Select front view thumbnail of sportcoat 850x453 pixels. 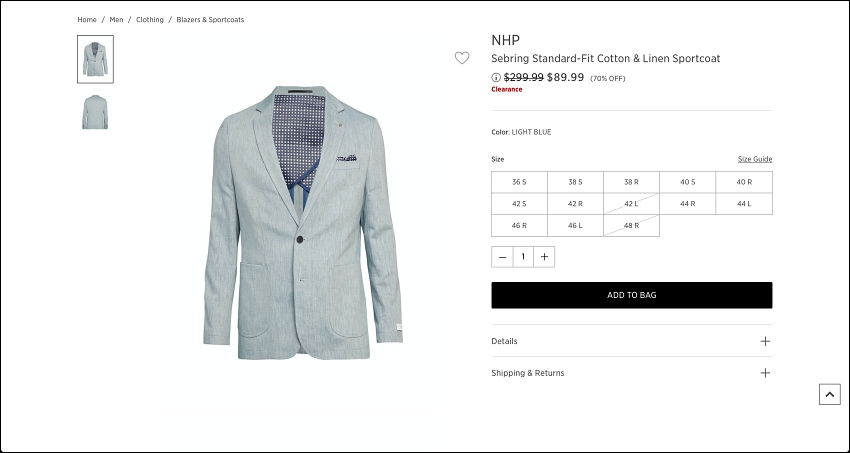[95, 59]
